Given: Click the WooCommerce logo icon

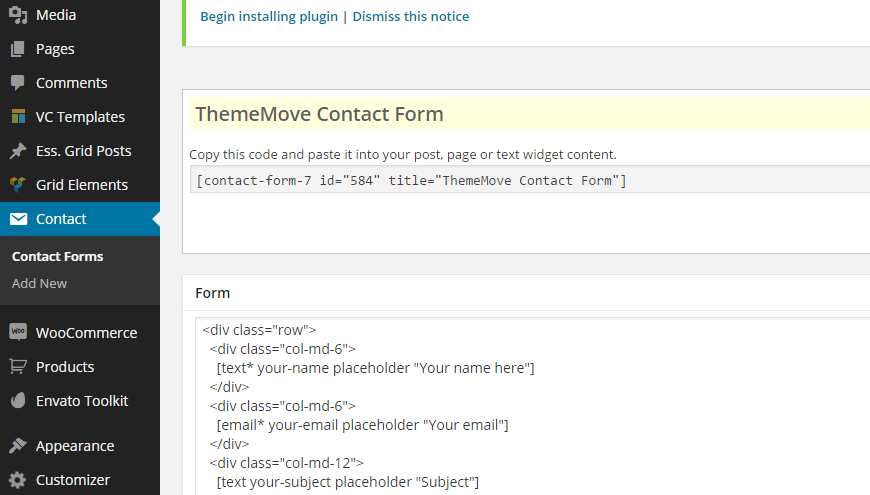Looking at the screenshot, I should pos(17,333).
